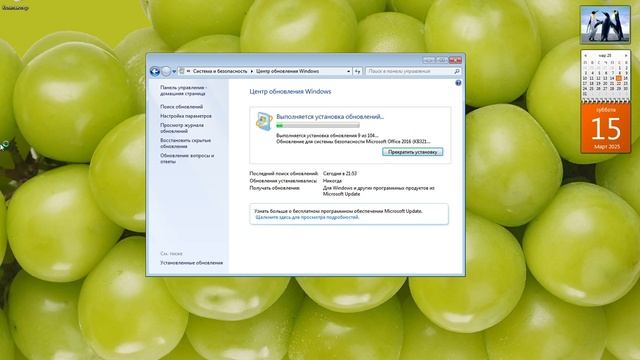Click the 'Никогда' install status value

pos(332,181)
